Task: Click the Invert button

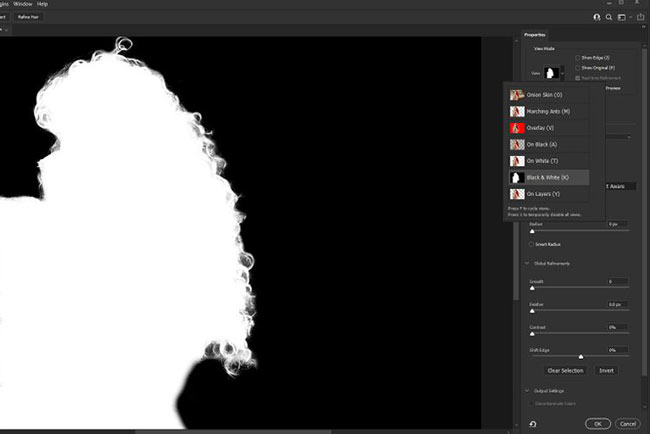Action: (606, 371)
